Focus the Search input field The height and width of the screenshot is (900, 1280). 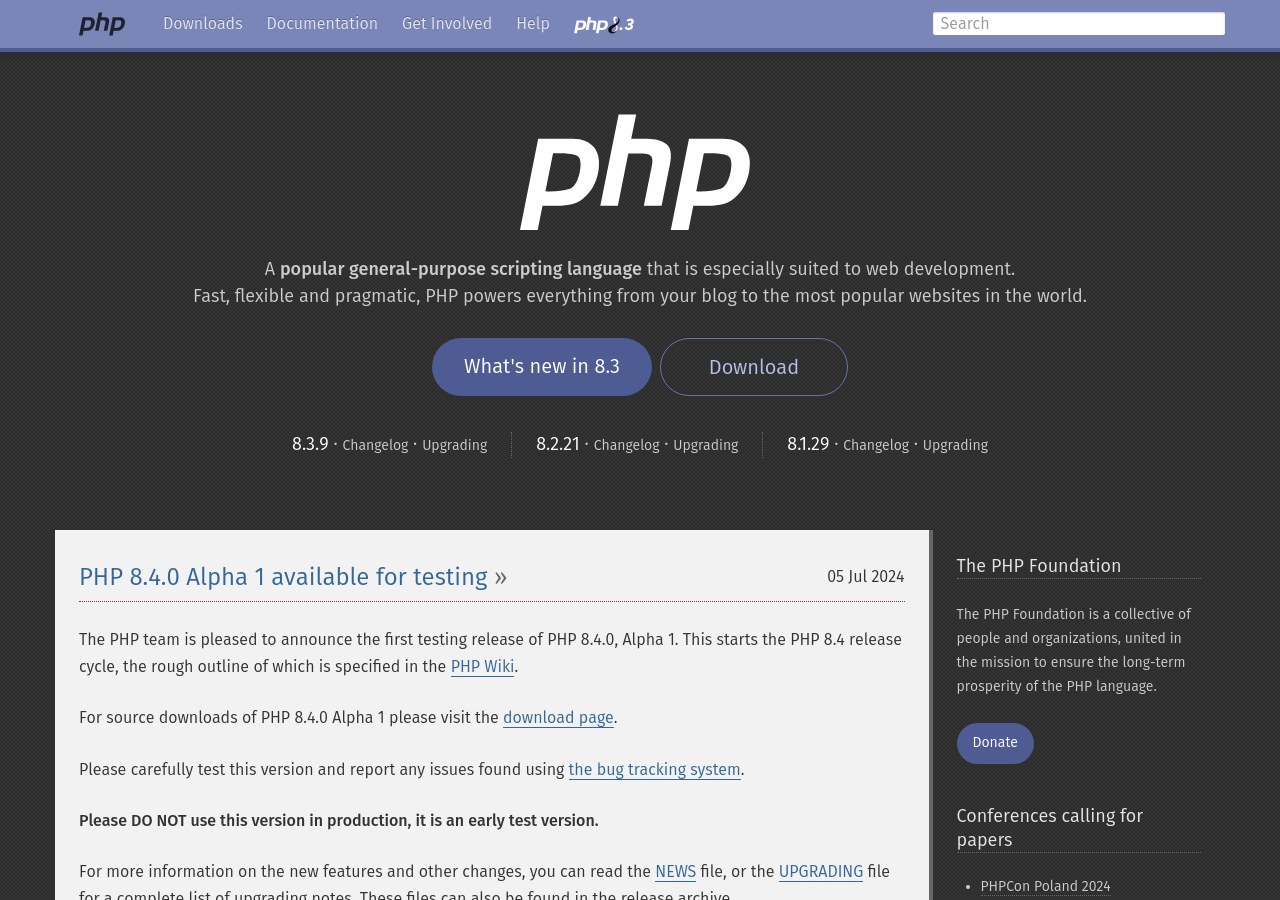coord(1078,24)
